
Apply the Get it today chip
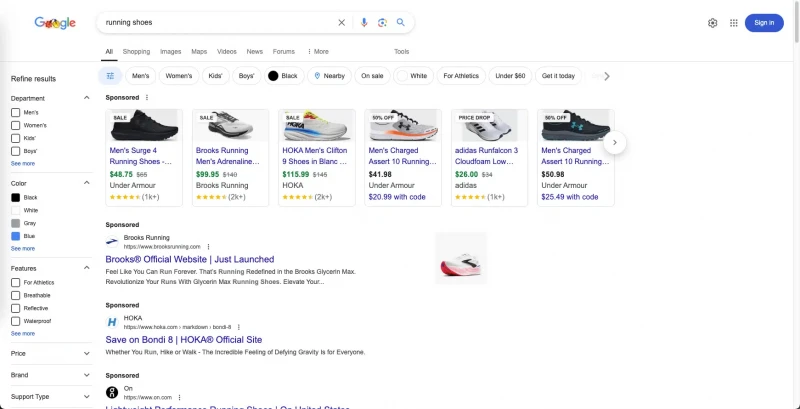(x=558, y=76)
